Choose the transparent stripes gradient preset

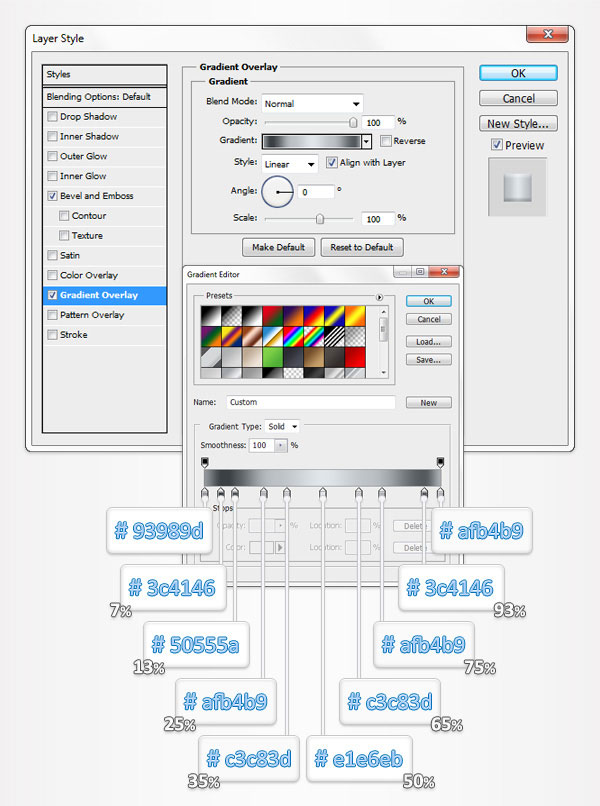point(334,337)
